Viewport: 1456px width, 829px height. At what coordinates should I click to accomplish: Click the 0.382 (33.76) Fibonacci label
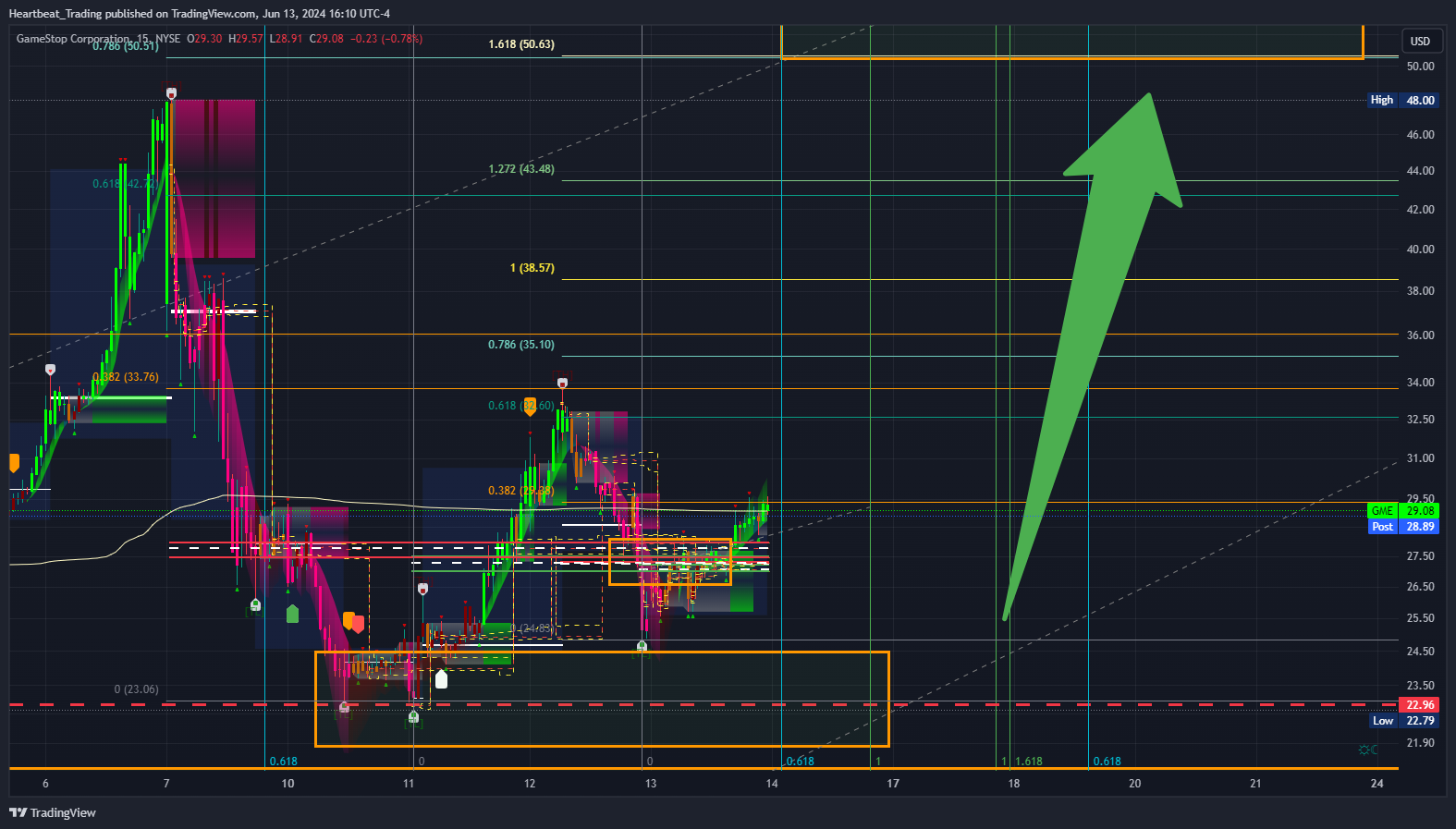[x=126, y=376]
